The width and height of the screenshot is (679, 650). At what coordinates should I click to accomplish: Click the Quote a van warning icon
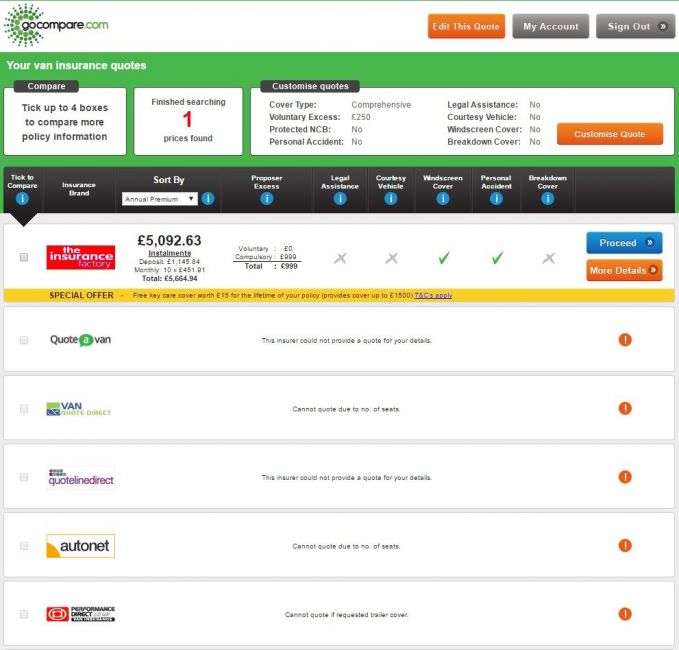click(625, 340)
